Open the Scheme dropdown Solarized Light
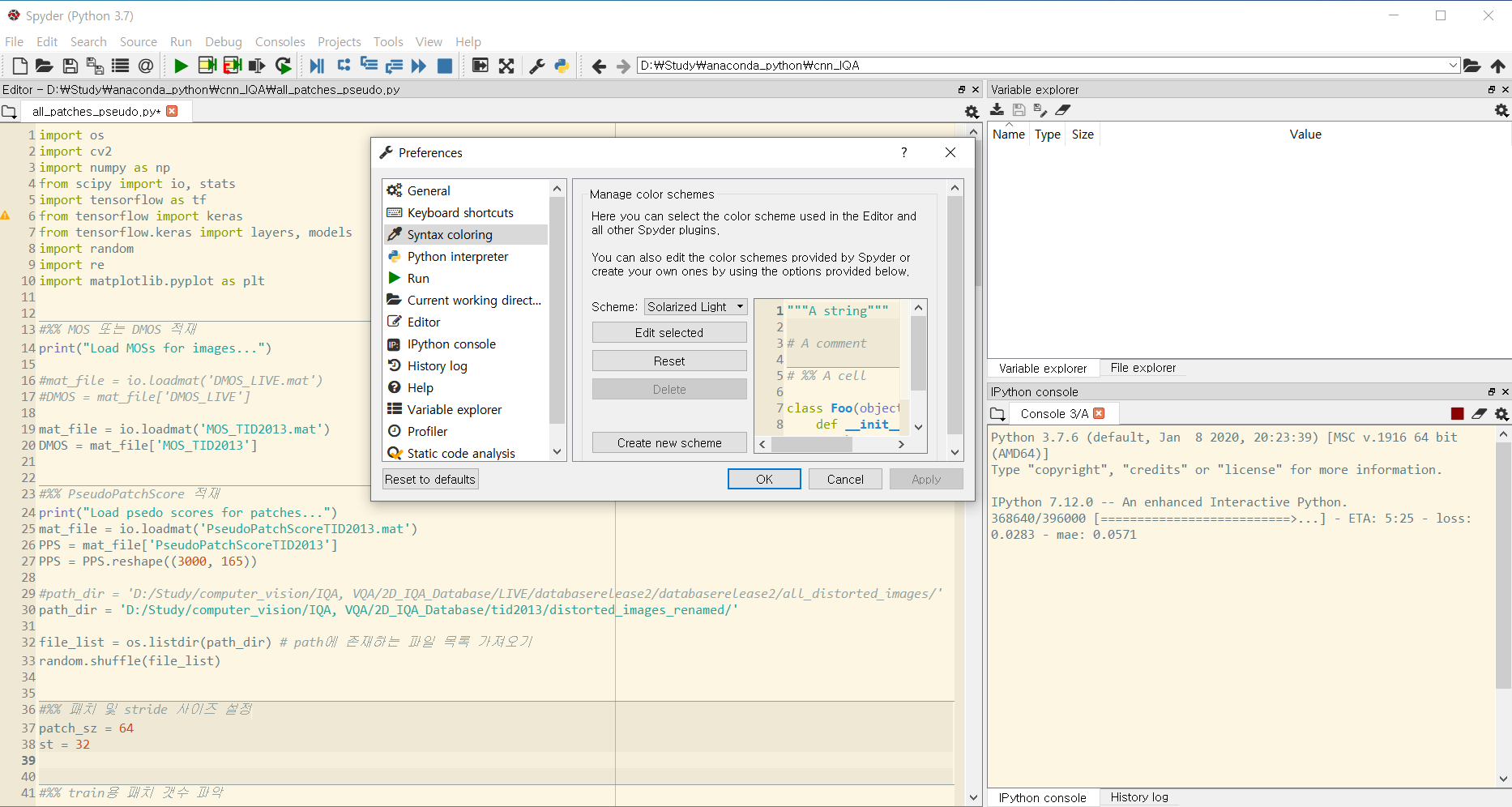 click(x=695, y=306)
